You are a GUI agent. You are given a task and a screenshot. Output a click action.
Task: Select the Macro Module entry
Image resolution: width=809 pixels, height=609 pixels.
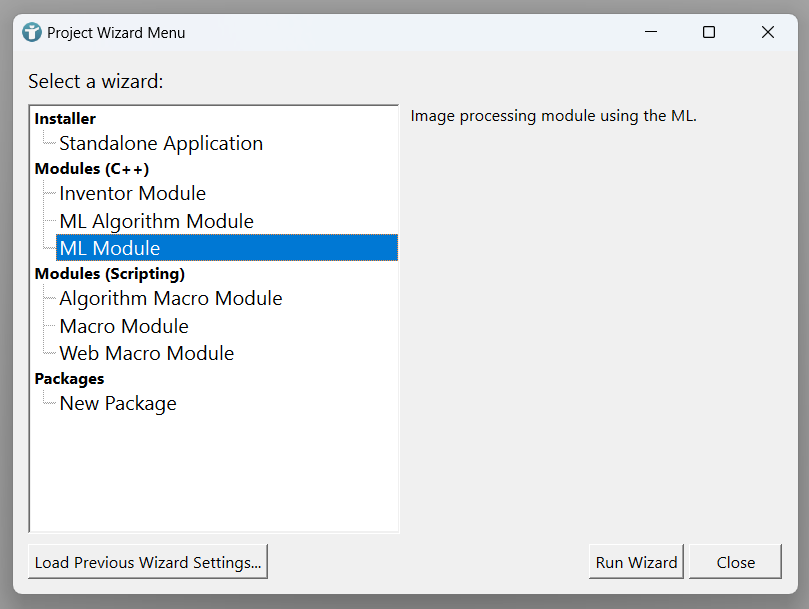(x=124, y=326)
